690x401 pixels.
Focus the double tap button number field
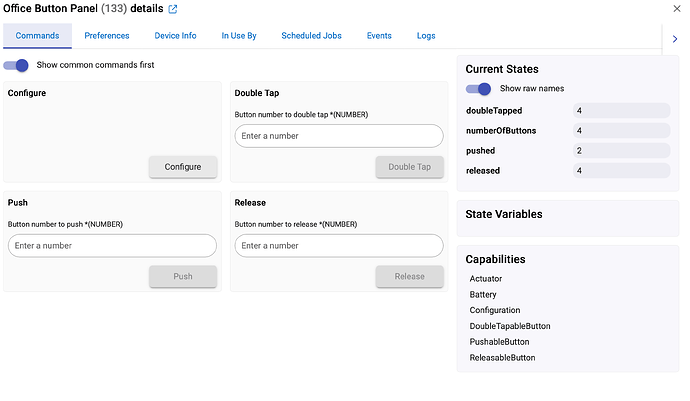tap(339, 136)
